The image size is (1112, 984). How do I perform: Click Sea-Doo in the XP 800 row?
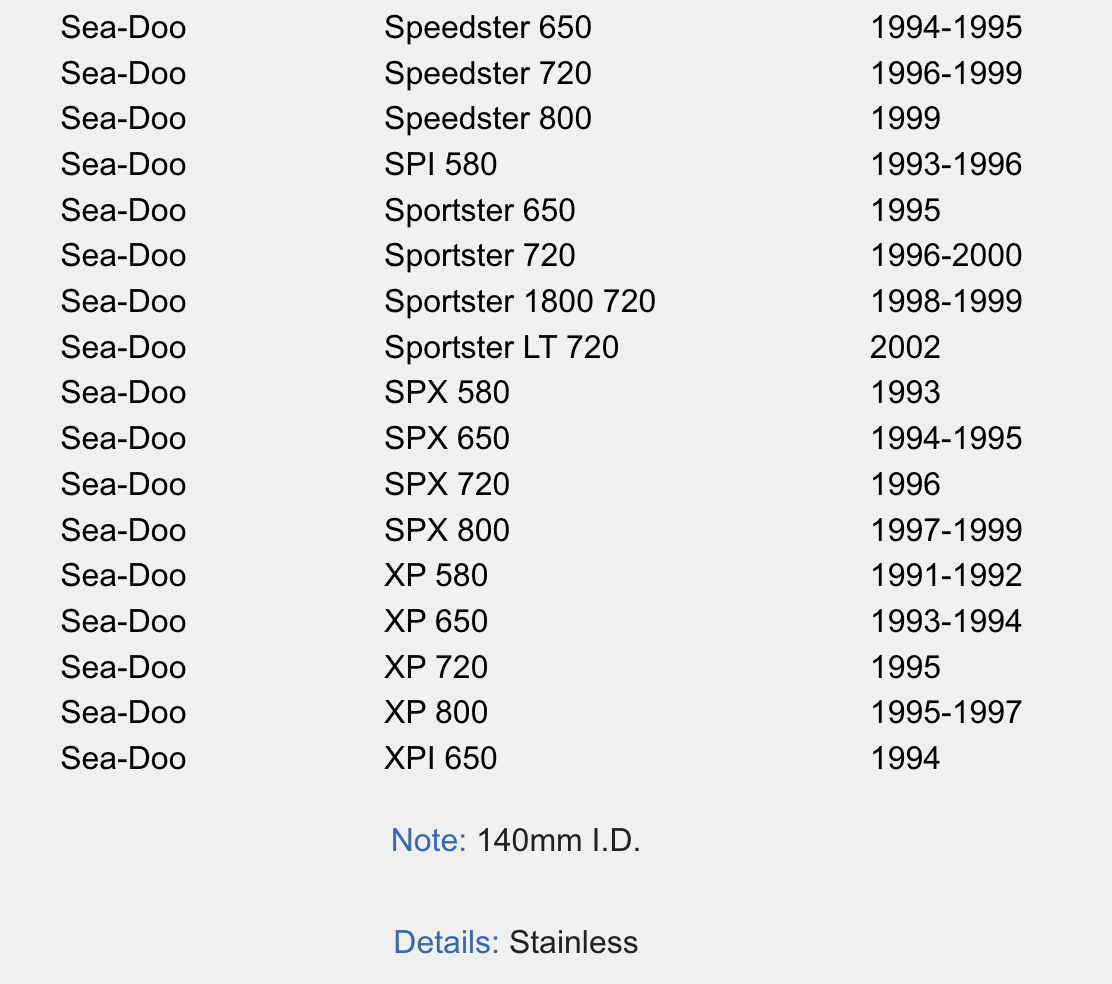point(123,713)
